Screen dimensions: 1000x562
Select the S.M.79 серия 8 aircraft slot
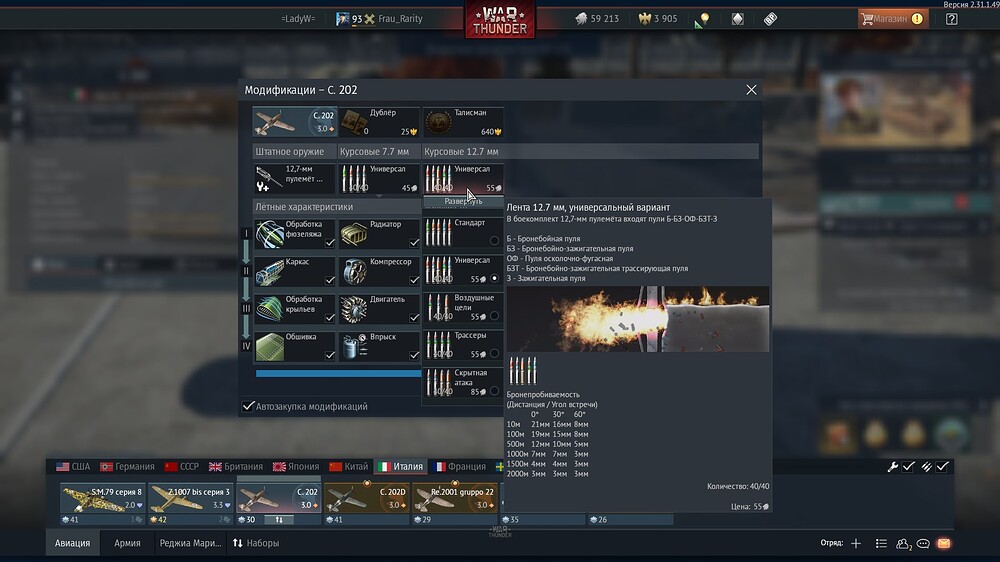(103, 498)
